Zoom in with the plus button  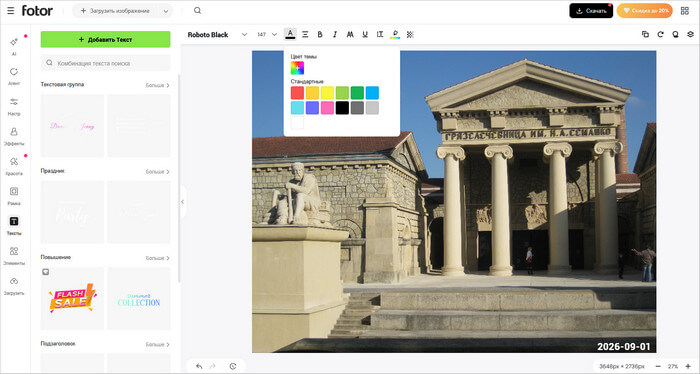click(x=688, y=366)
